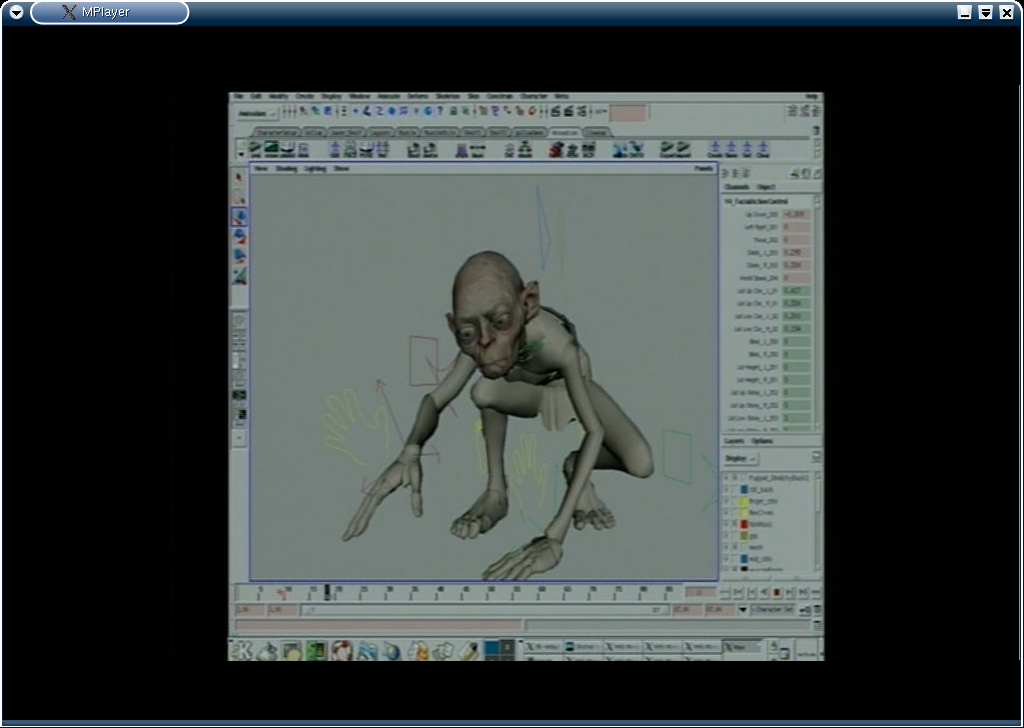Select the Show Manipulator tool in toolbox
Screen dimensions: 1024x728
click(239, 276)
